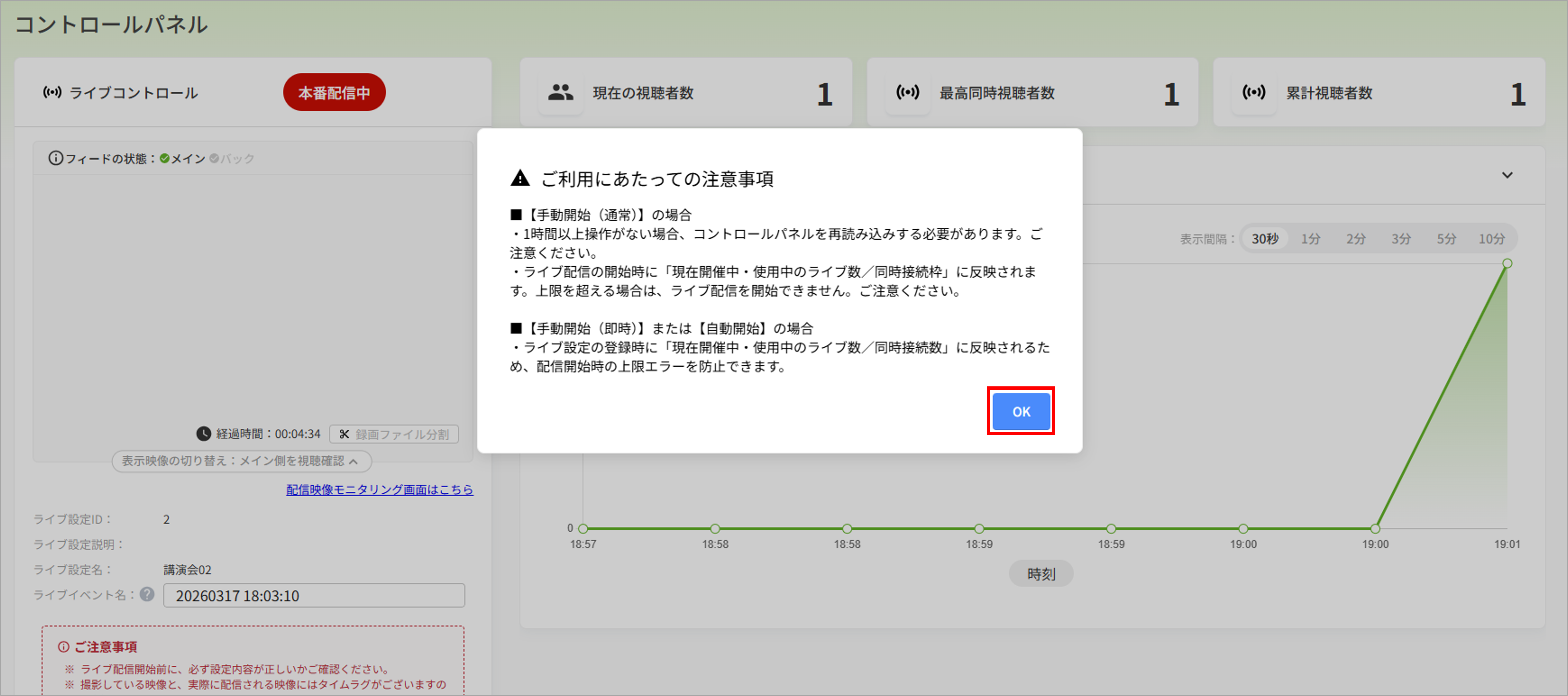Click the chart data point at 18:57
1568x696 pixels.
[583, 529]
